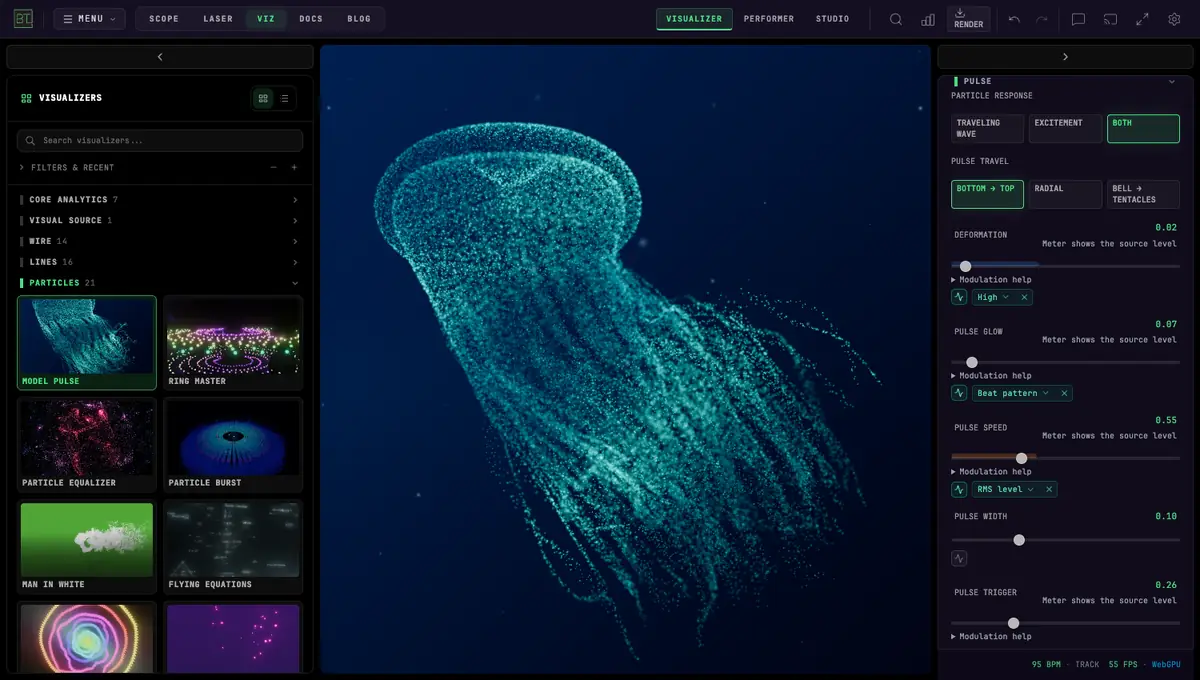Viewport: 1200px width, 680px height.
Task: Open the Docs link
Action: [x=311, y=19]
